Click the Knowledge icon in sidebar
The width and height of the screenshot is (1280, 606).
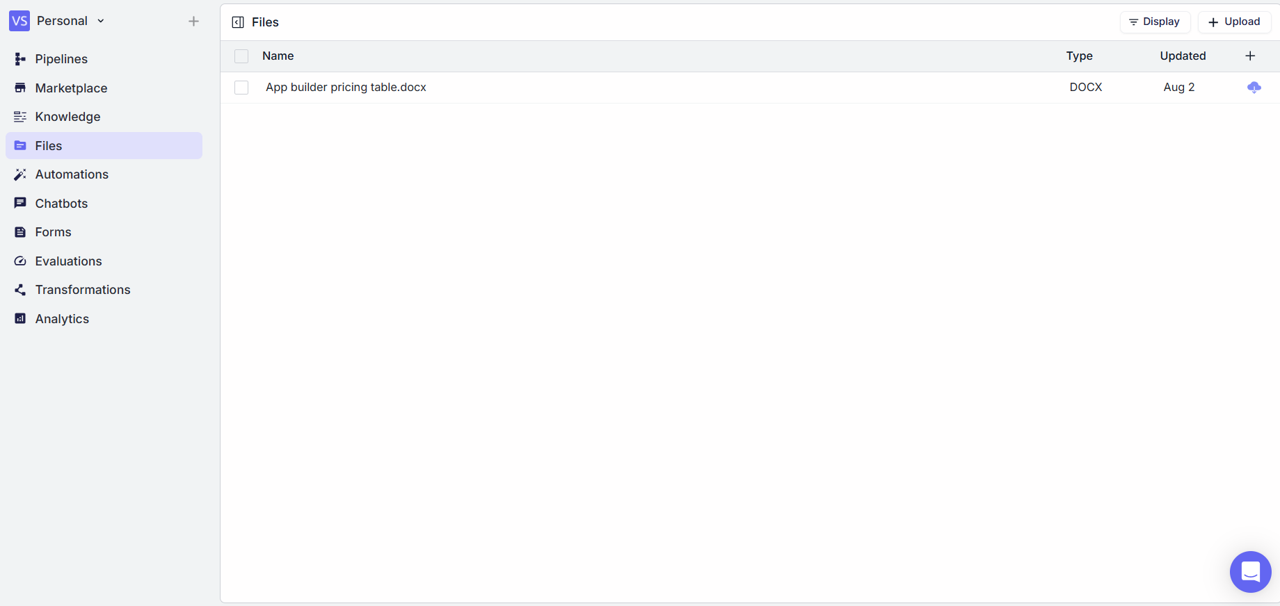pyautogui.click(x=20, y=117)
